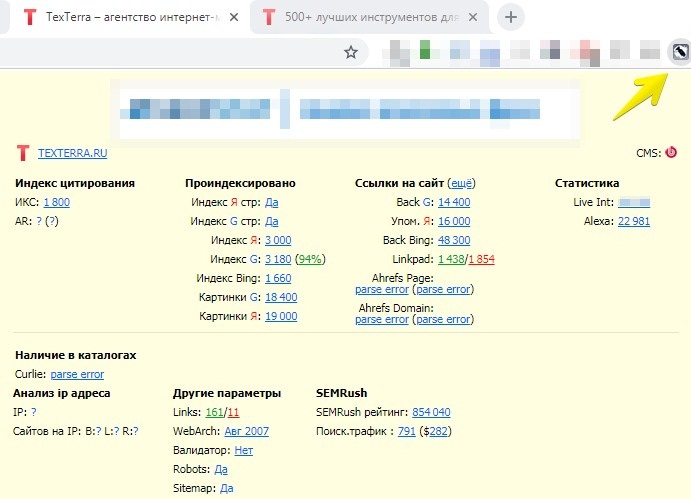Open the ИКС value 1 800
The image size is (691, 499).
[x=56, y=202]
